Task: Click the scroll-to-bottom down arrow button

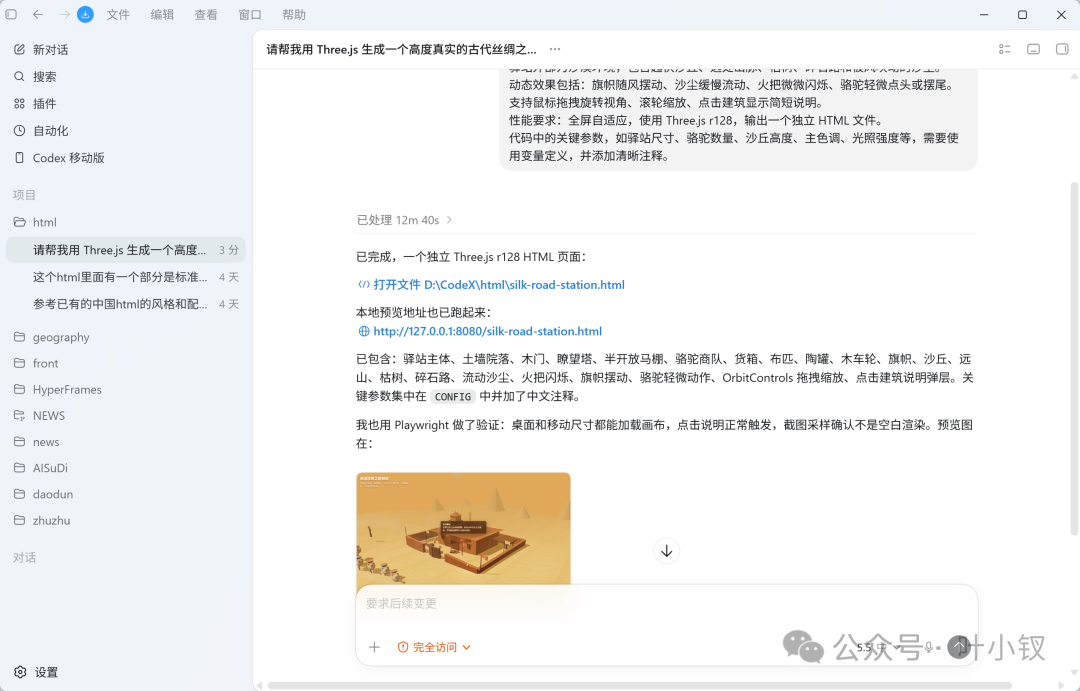Action: (666, 550)
